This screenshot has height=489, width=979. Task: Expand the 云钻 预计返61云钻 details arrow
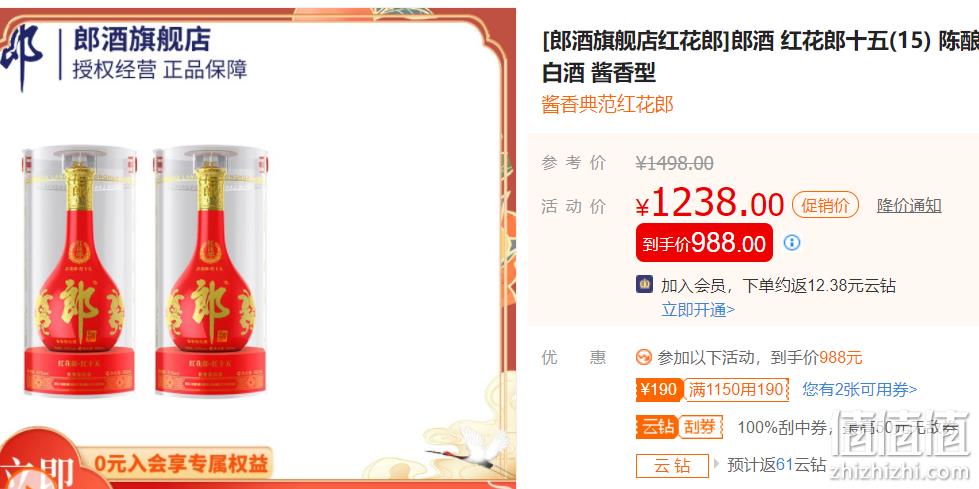pyautogui.click(x=716, y=464)
